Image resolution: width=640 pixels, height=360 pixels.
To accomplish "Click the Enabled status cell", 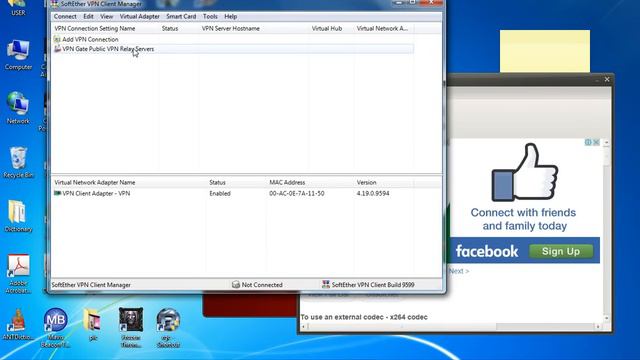I will tap(220, 193).
